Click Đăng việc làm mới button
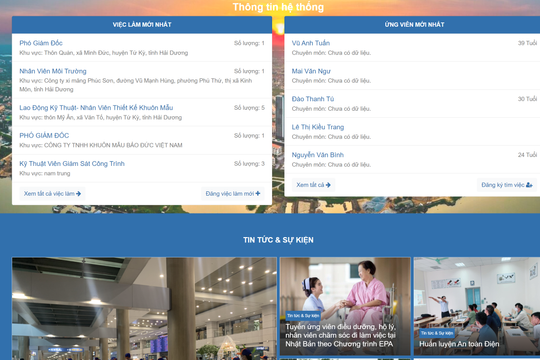The image size is (540, 360). [233, 194]
